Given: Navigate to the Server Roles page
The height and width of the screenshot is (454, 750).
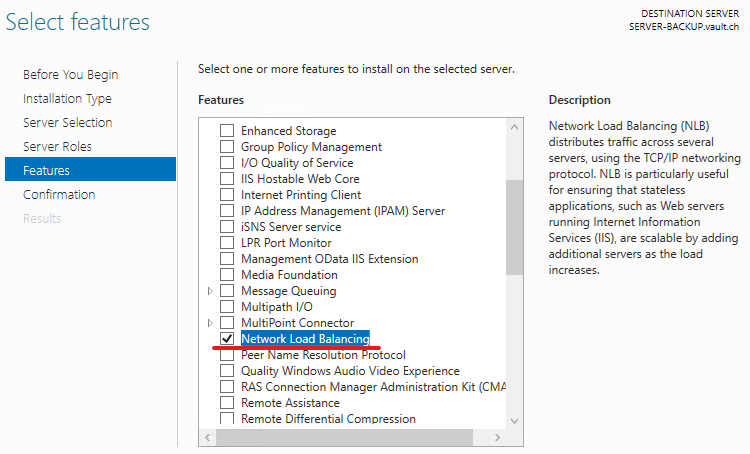Looking at the screenshot, I should [x=57, y=147].
